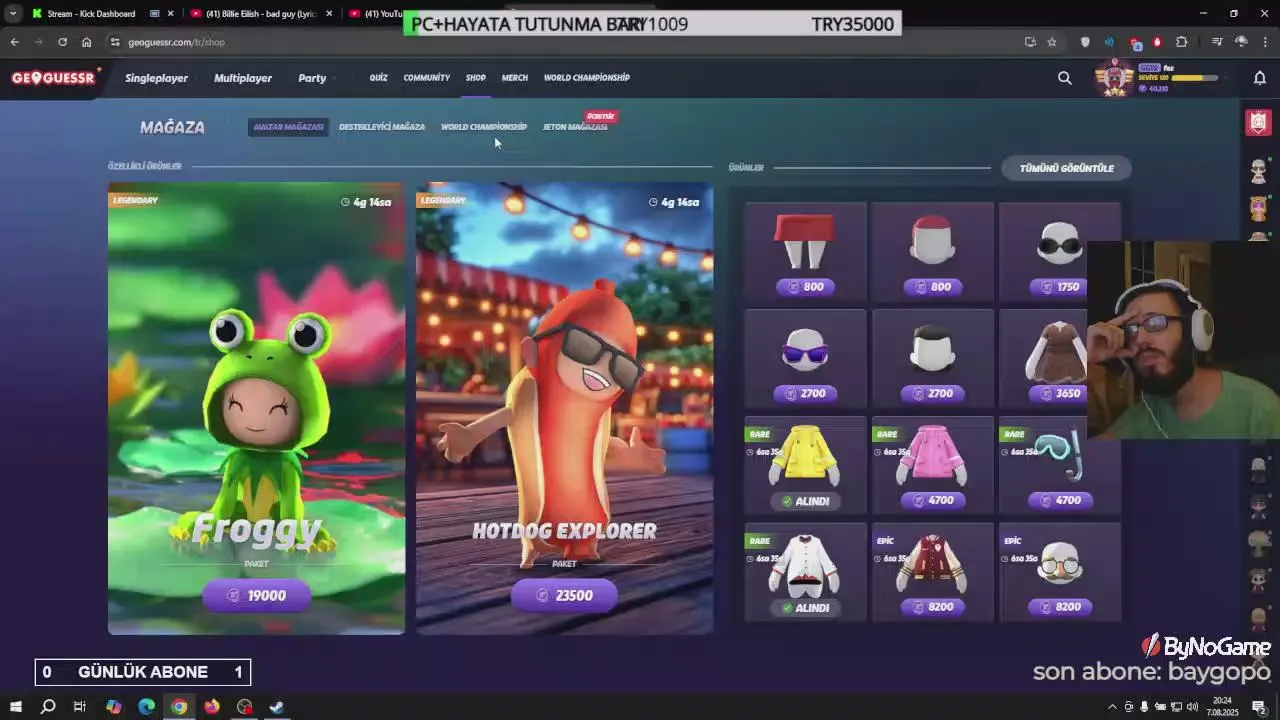The width and height of the screenshot is (1280, 720).
Task: Click the GeoGuessr logo
Action: point(53,78)
